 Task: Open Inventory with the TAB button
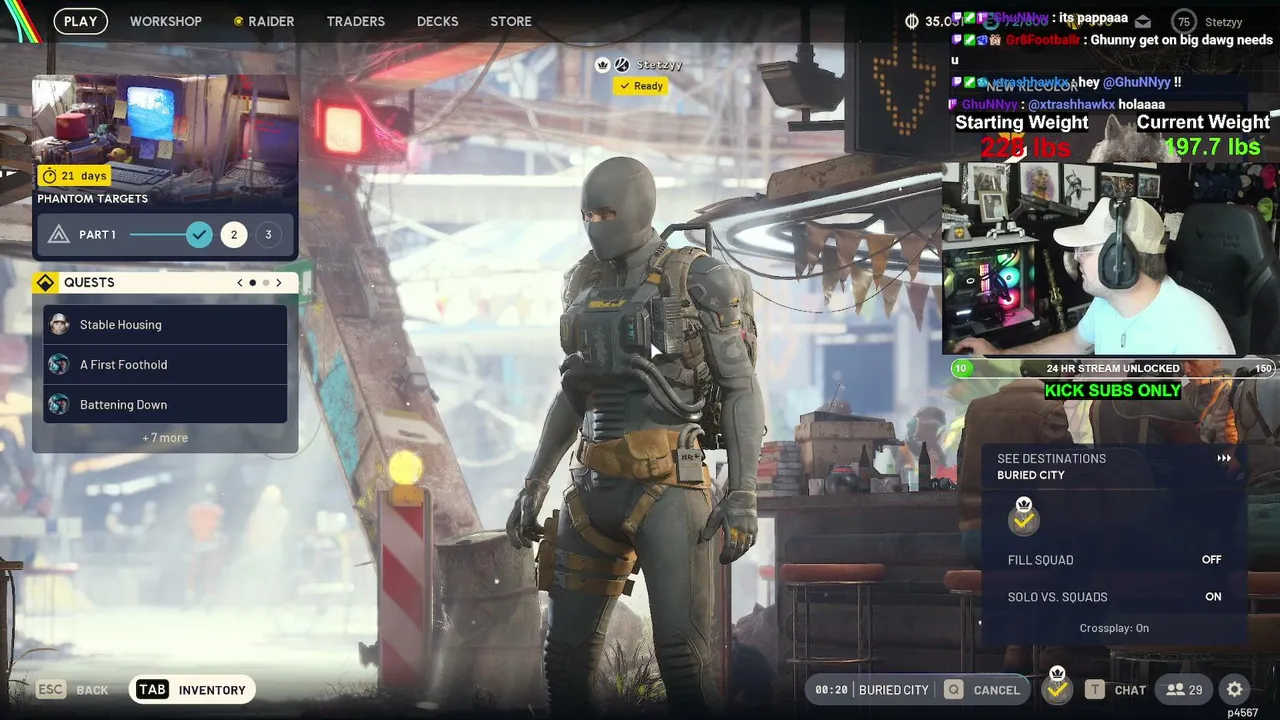click(192, 690)
